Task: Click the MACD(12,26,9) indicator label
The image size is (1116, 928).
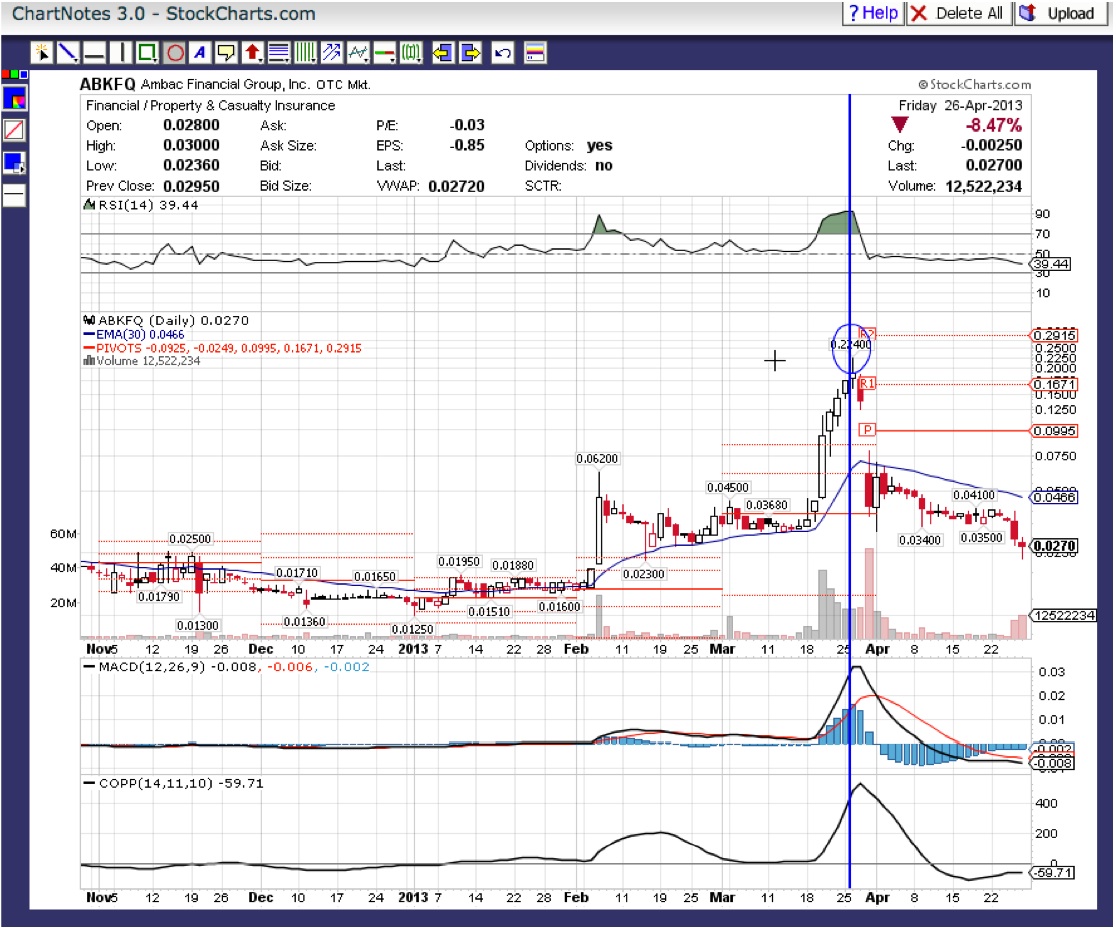Action: [x=152, y=667]
